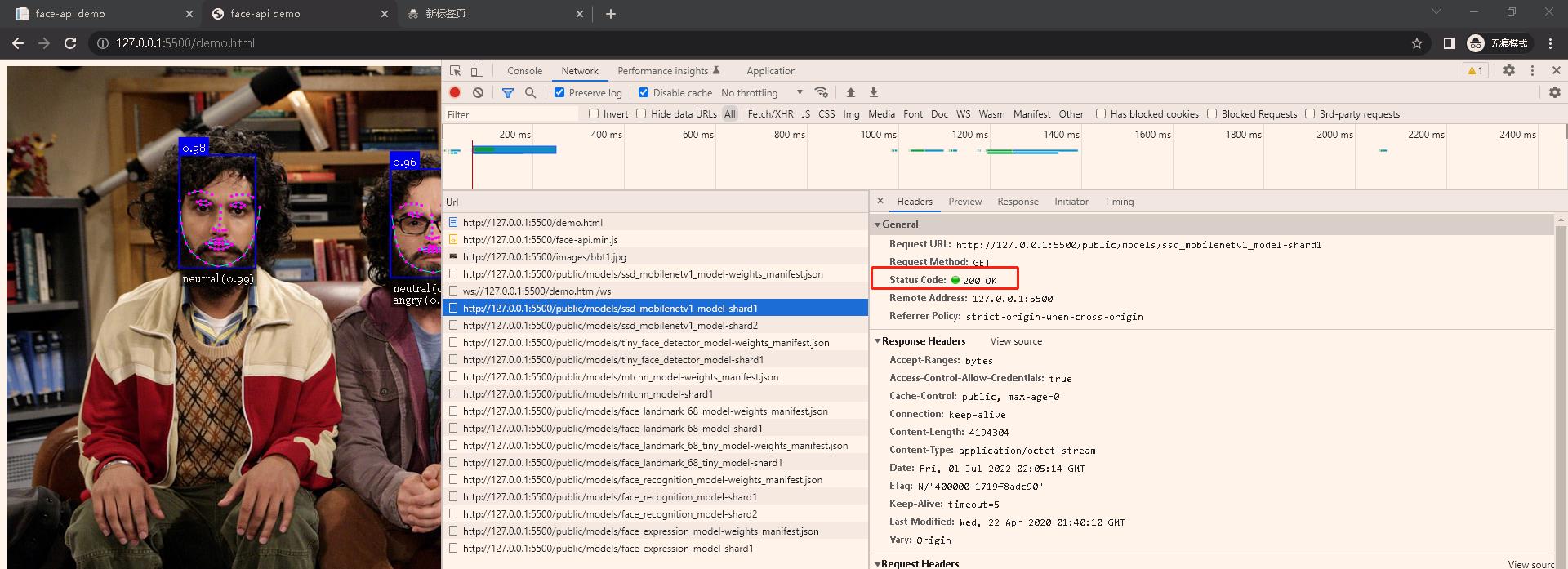Click the Import HAR upload arrow
Screen dimensions: 1568x569
click(x=850, y=92)
